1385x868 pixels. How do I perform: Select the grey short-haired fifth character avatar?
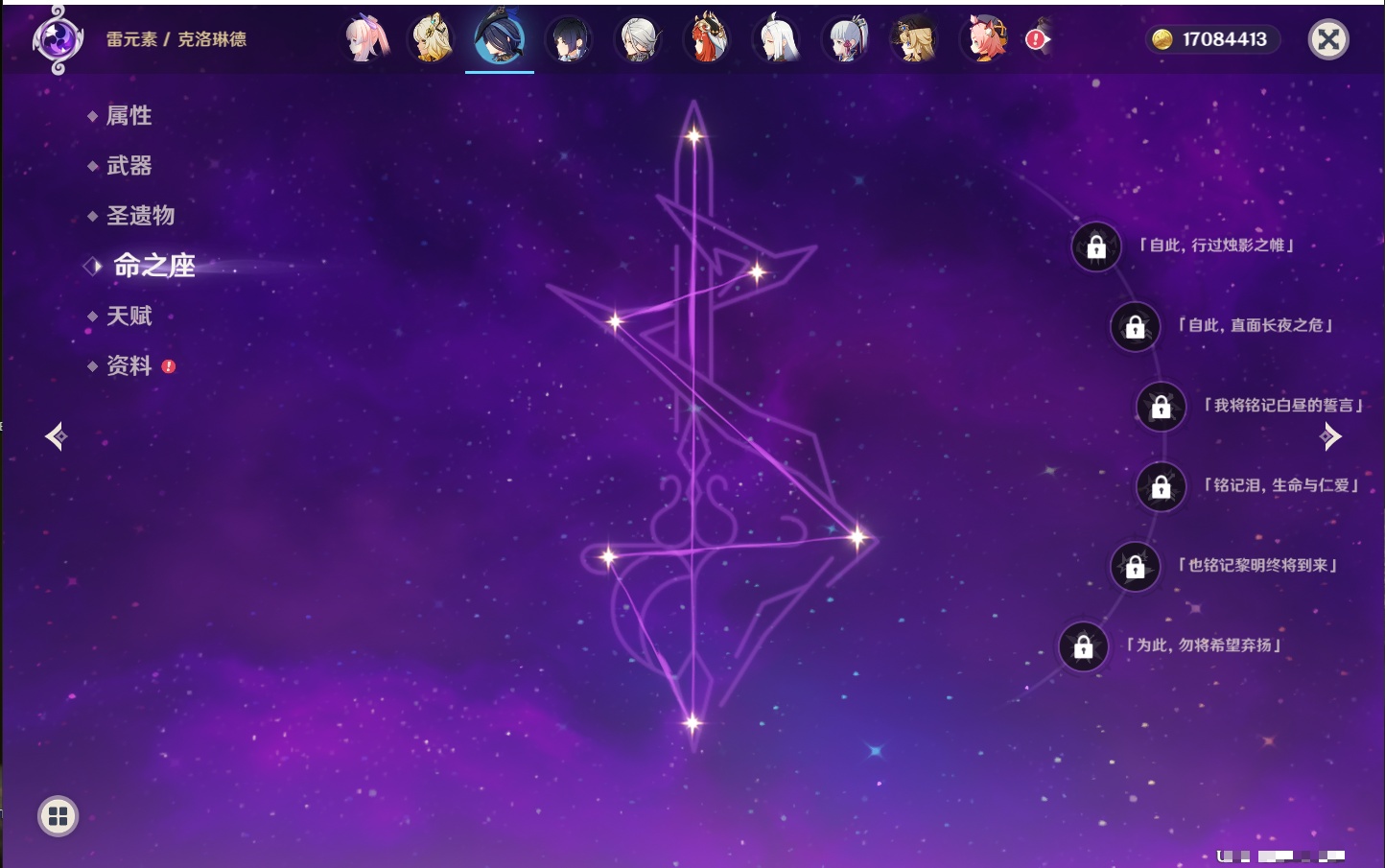tap(638, 40)
